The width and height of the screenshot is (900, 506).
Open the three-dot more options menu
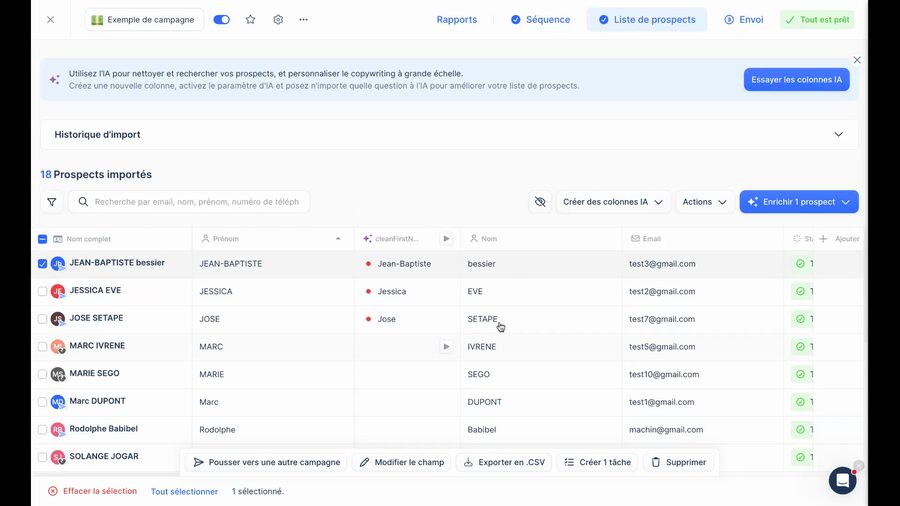pos(304,20)
